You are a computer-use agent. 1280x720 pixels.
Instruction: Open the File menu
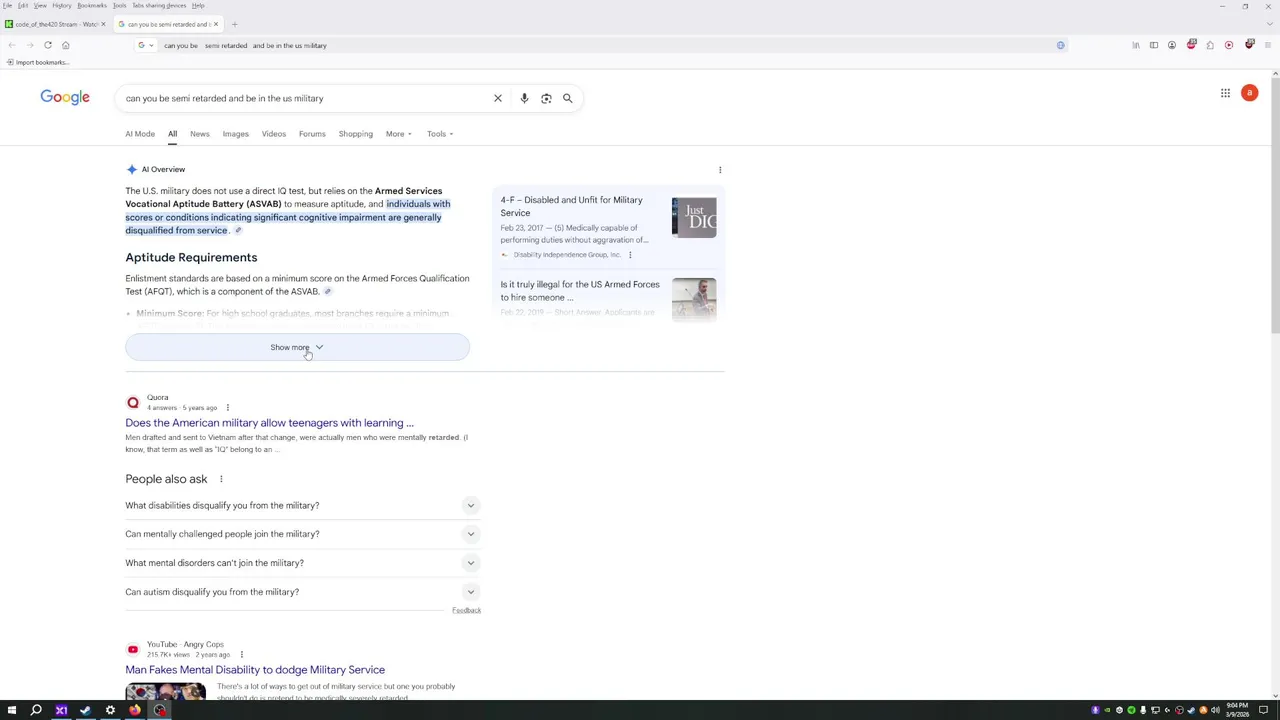7,6
